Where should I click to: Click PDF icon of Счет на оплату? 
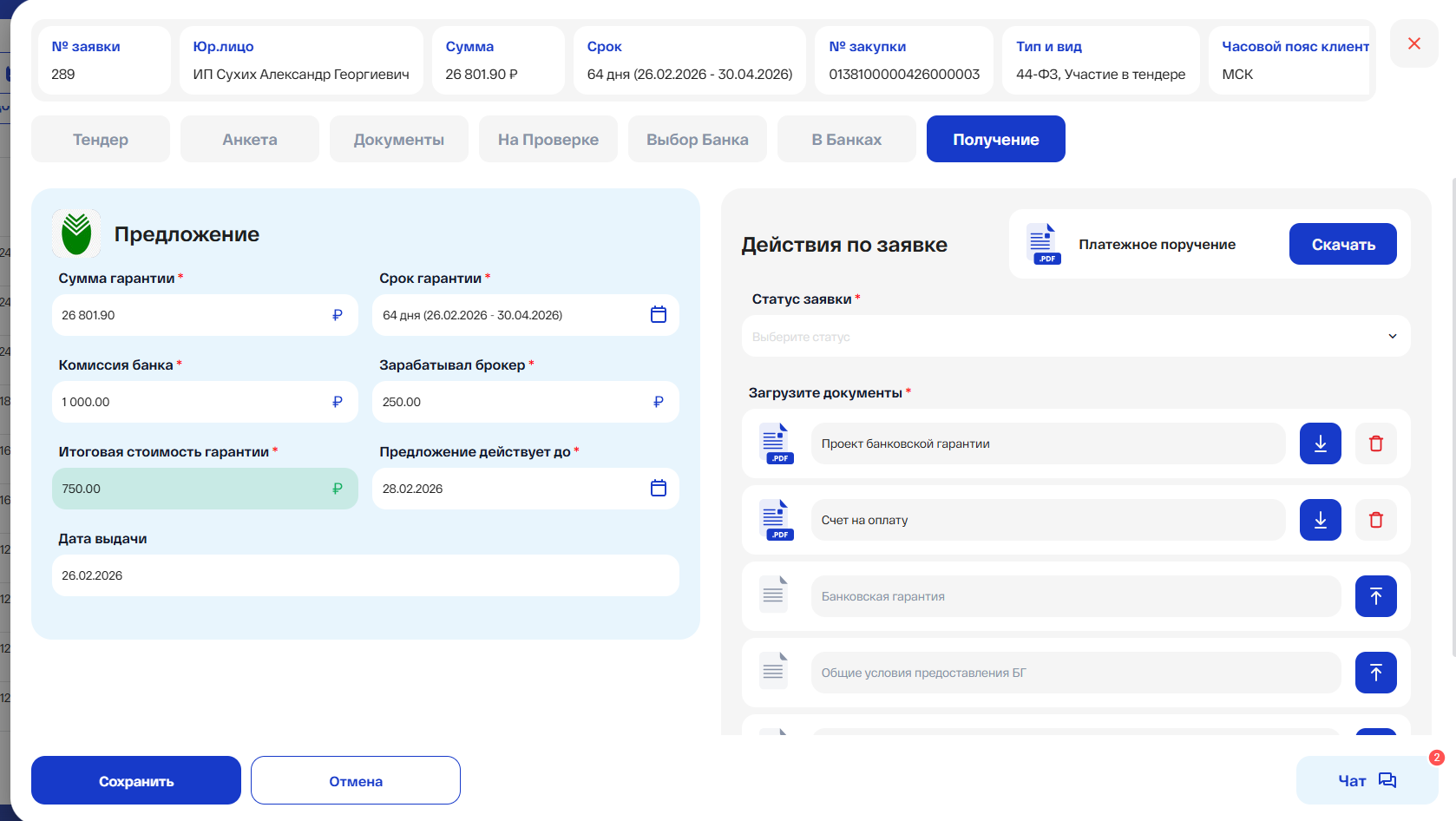[x=777, y=520]
